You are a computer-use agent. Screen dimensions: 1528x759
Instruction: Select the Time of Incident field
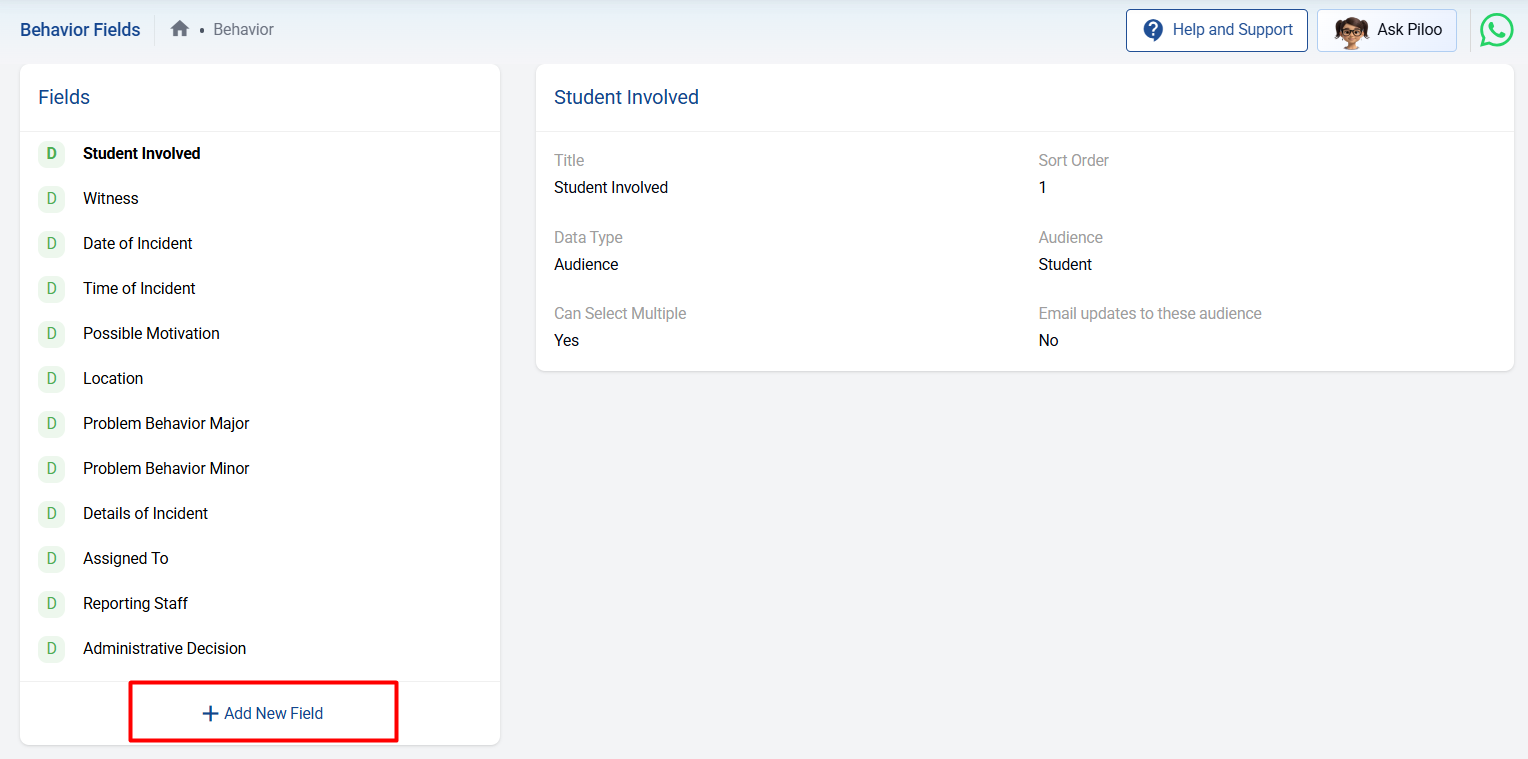point(139,289)
